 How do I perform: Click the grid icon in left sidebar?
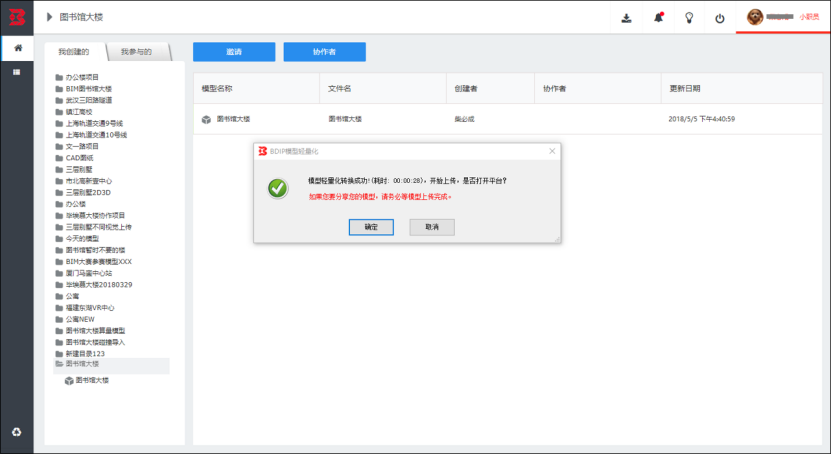17,72
